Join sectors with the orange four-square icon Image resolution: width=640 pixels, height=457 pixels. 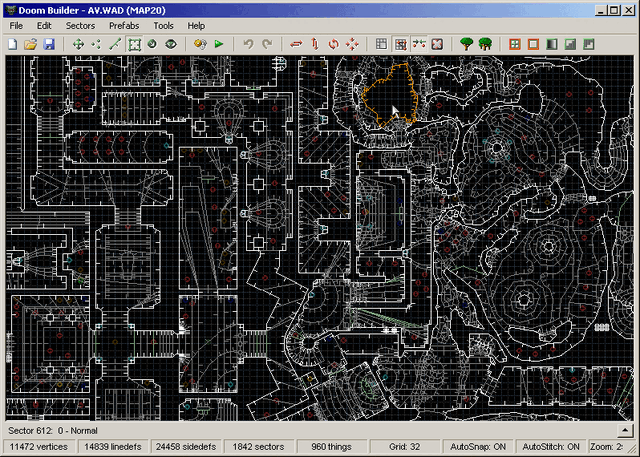[515, 44]
